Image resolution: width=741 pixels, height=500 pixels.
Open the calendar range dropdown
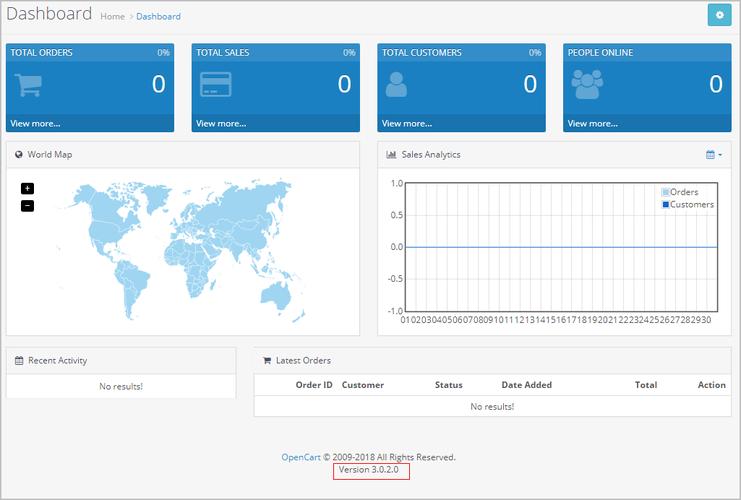pos(713,155)
